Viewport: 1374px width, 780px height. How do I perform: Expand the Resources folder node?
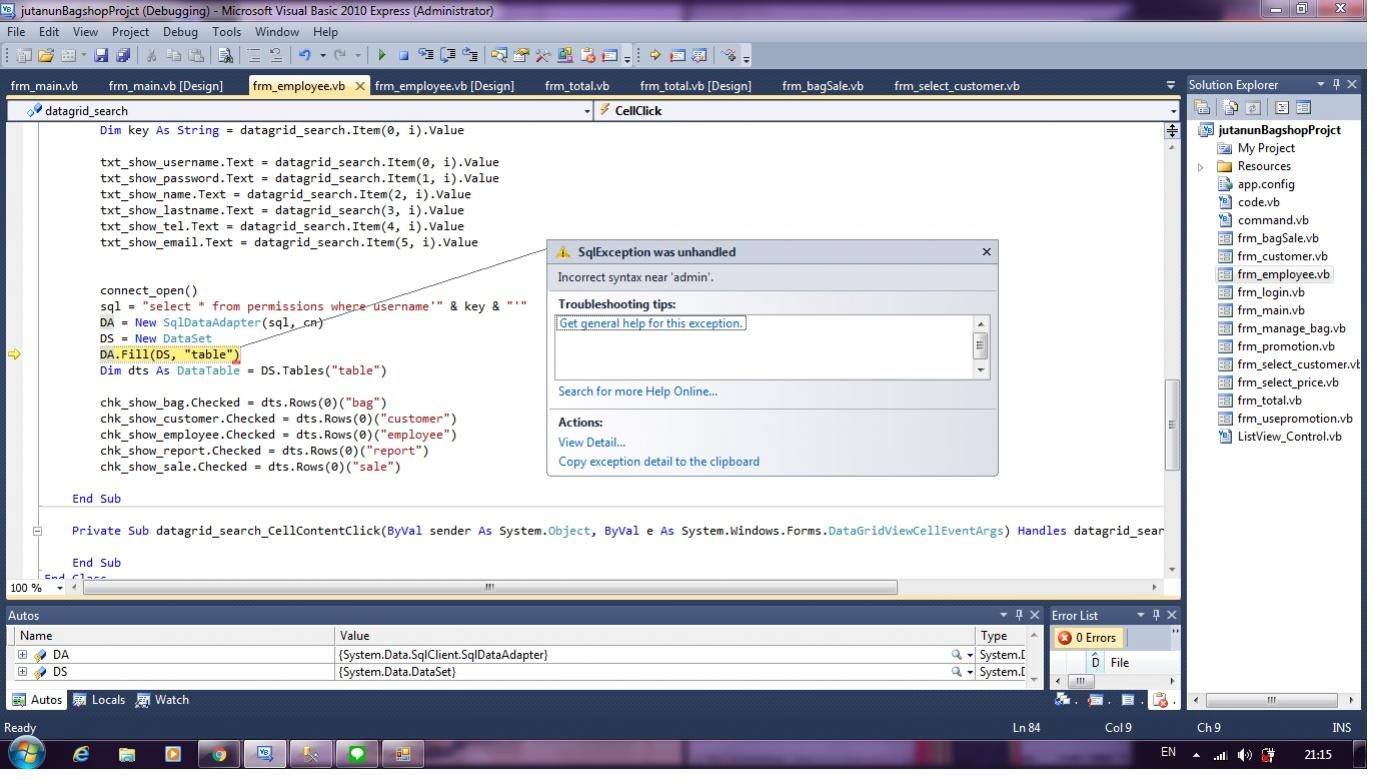[1201, 167]
